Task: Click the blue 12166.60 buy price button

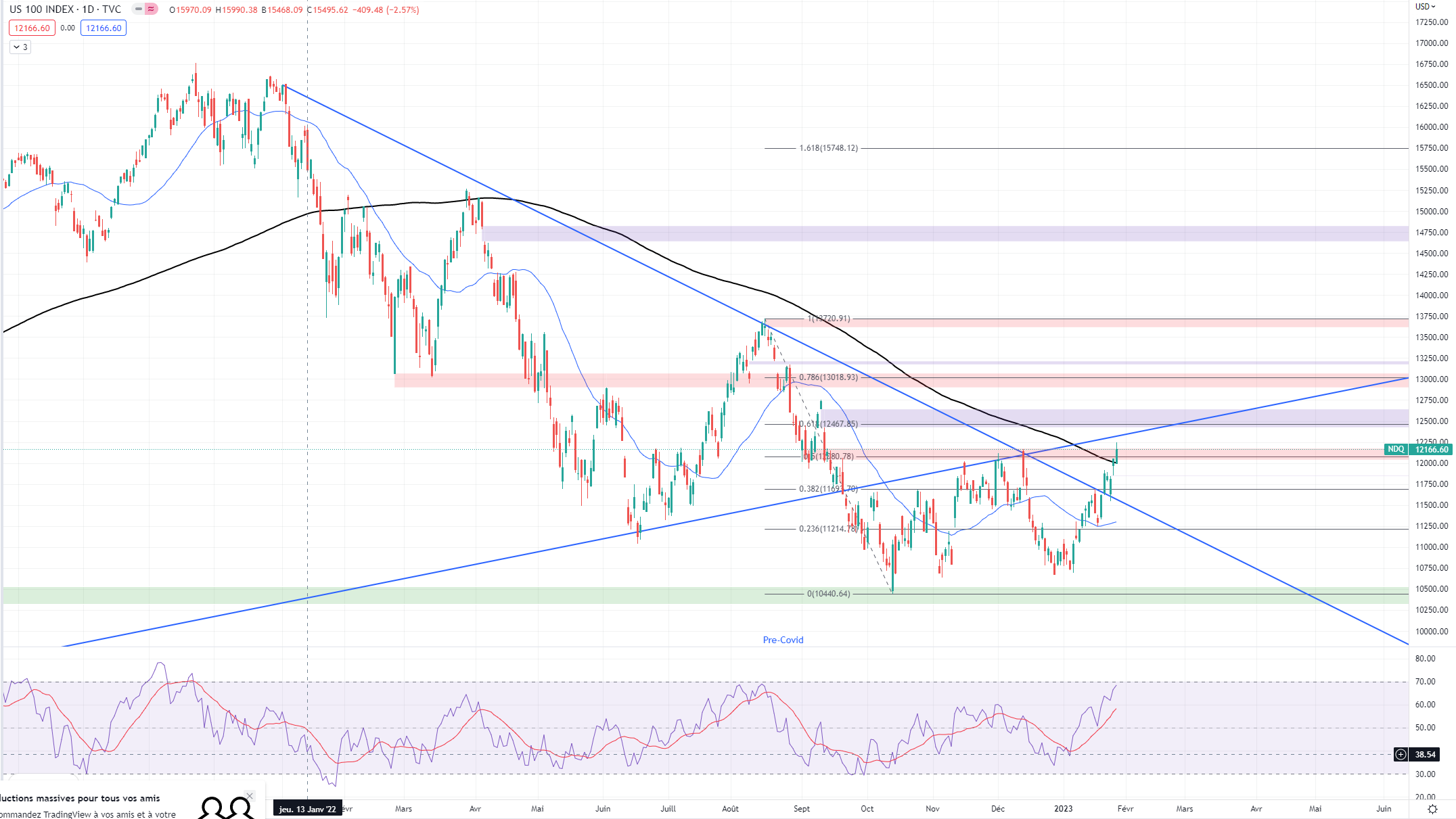Action: click(104, 28)
